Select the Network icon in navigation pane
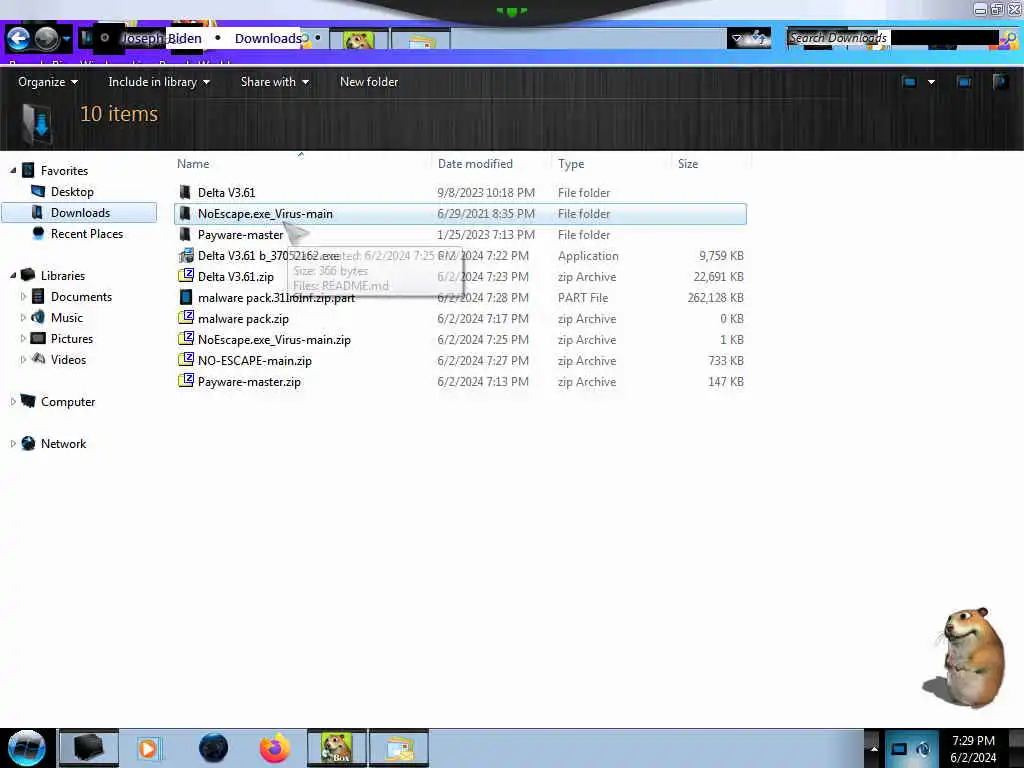 point(28,443)
